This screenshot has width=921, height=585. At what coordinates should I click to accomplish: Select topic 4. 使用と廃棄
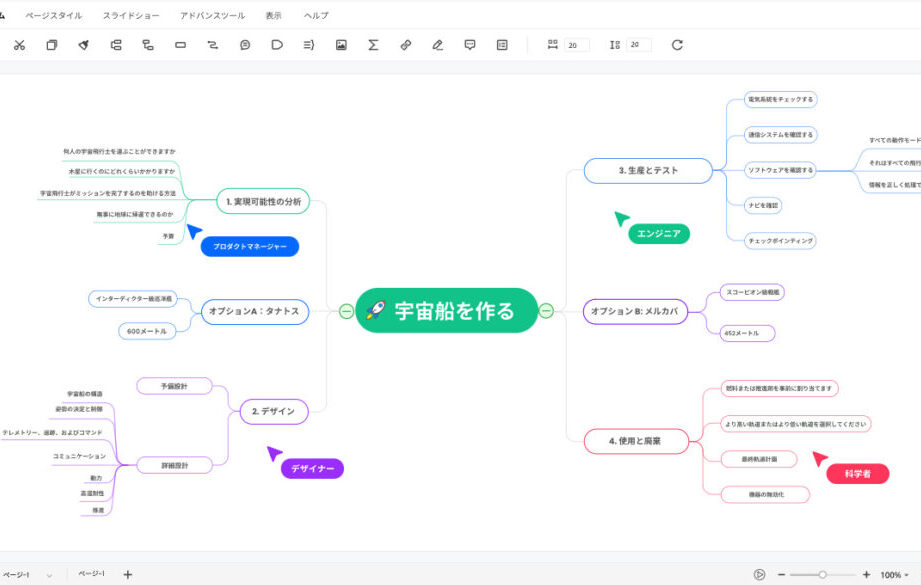coord(636,441)
